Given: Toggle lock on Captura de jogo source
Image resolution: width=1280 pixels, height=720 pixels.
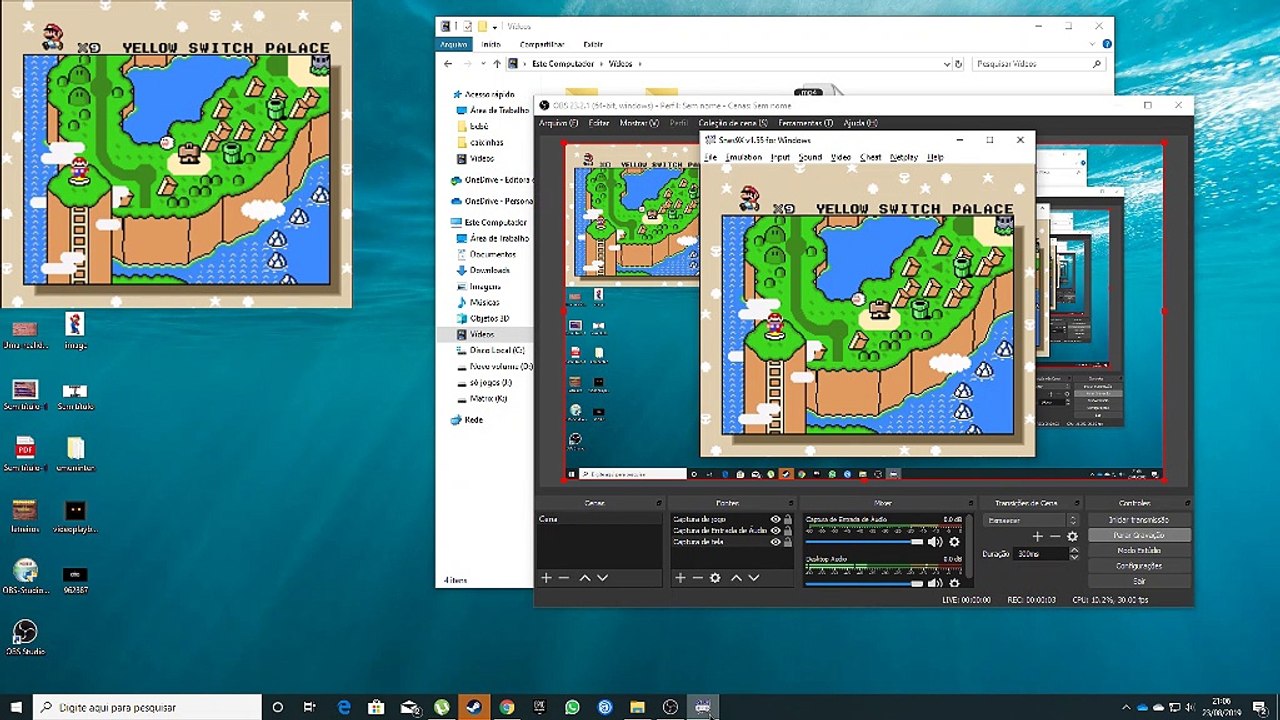Looking at the screenshot, I should point(788,520).
